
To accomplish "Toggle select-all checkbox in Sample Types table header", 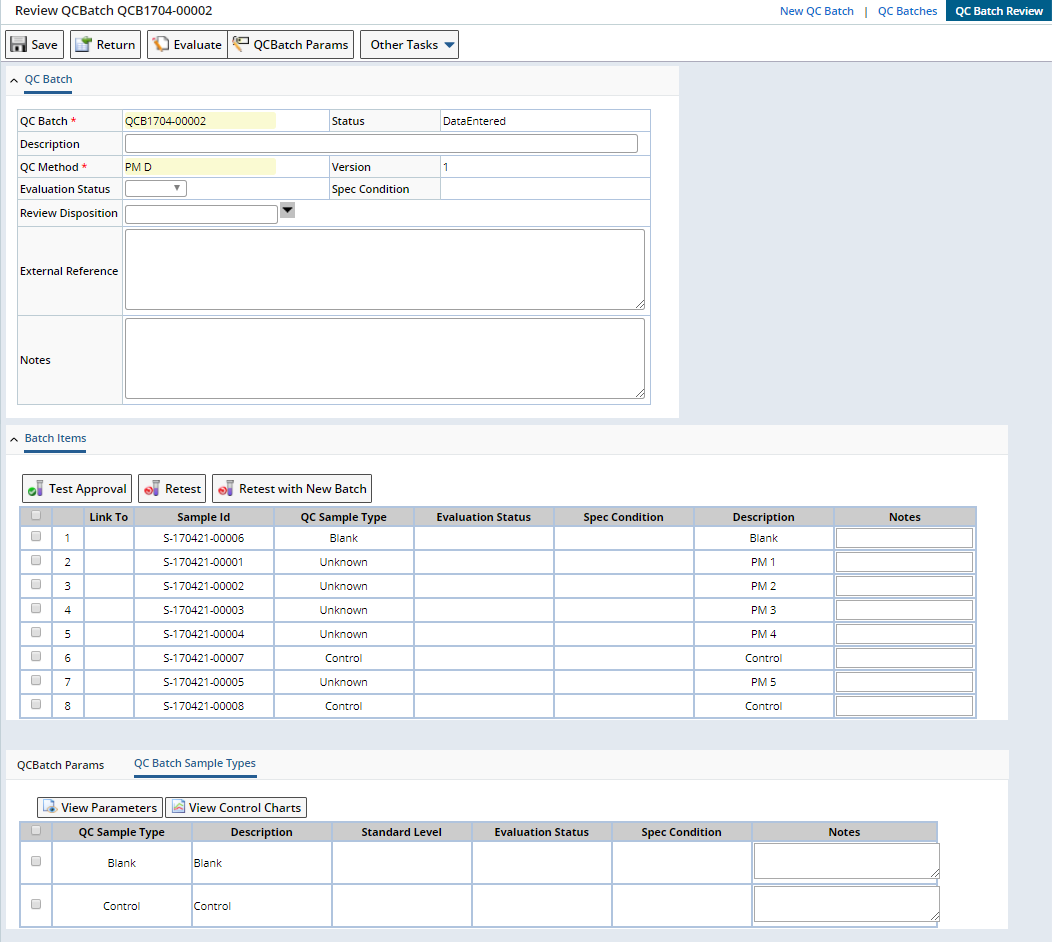I will pos(36,831).
